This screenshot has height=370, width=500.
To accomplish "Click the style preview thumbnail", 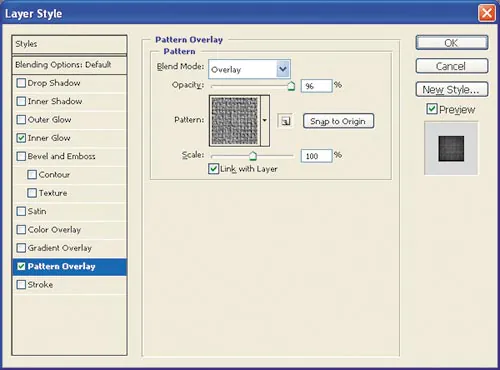I will [451, 148].
